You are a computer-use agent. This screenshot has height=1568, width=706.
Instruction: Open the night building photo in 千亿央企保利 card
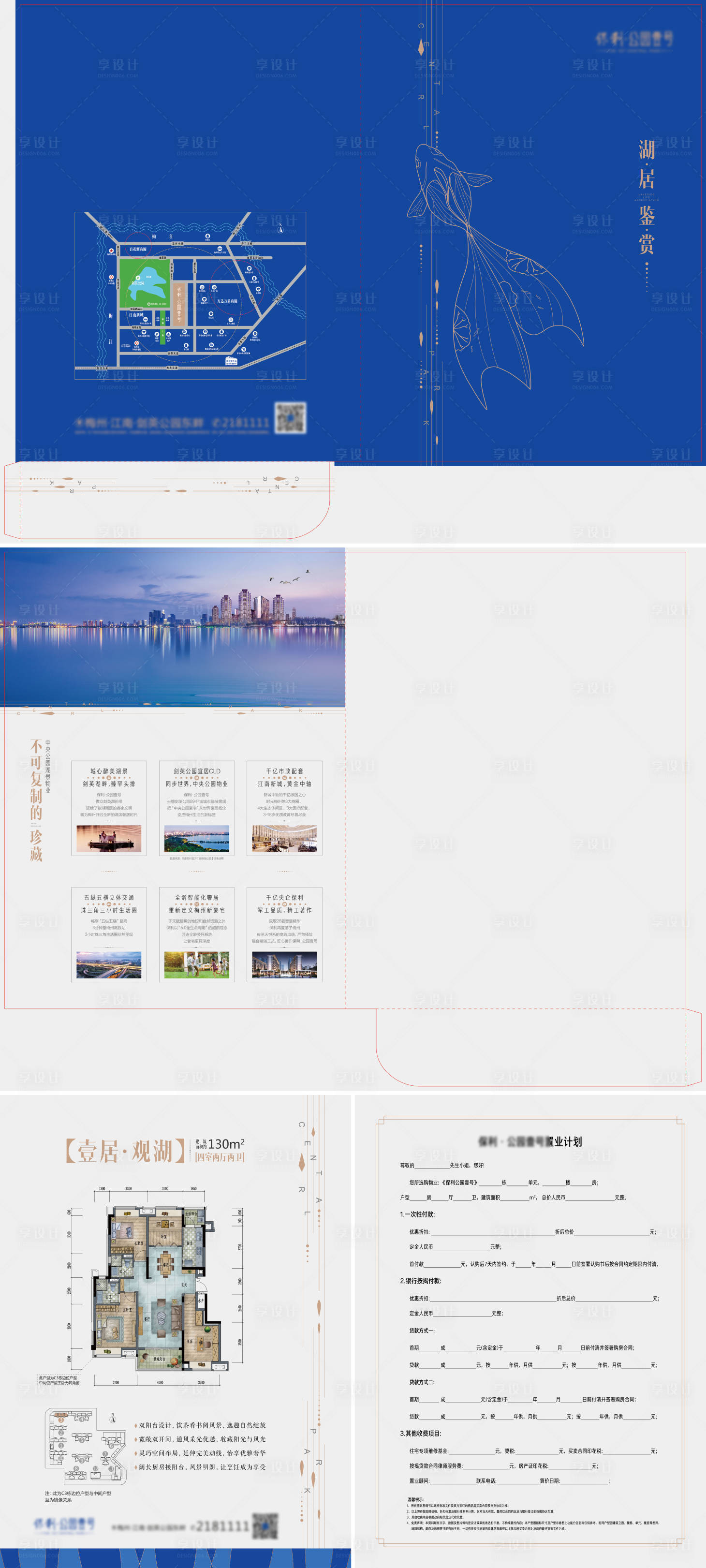tap(284, 965)
